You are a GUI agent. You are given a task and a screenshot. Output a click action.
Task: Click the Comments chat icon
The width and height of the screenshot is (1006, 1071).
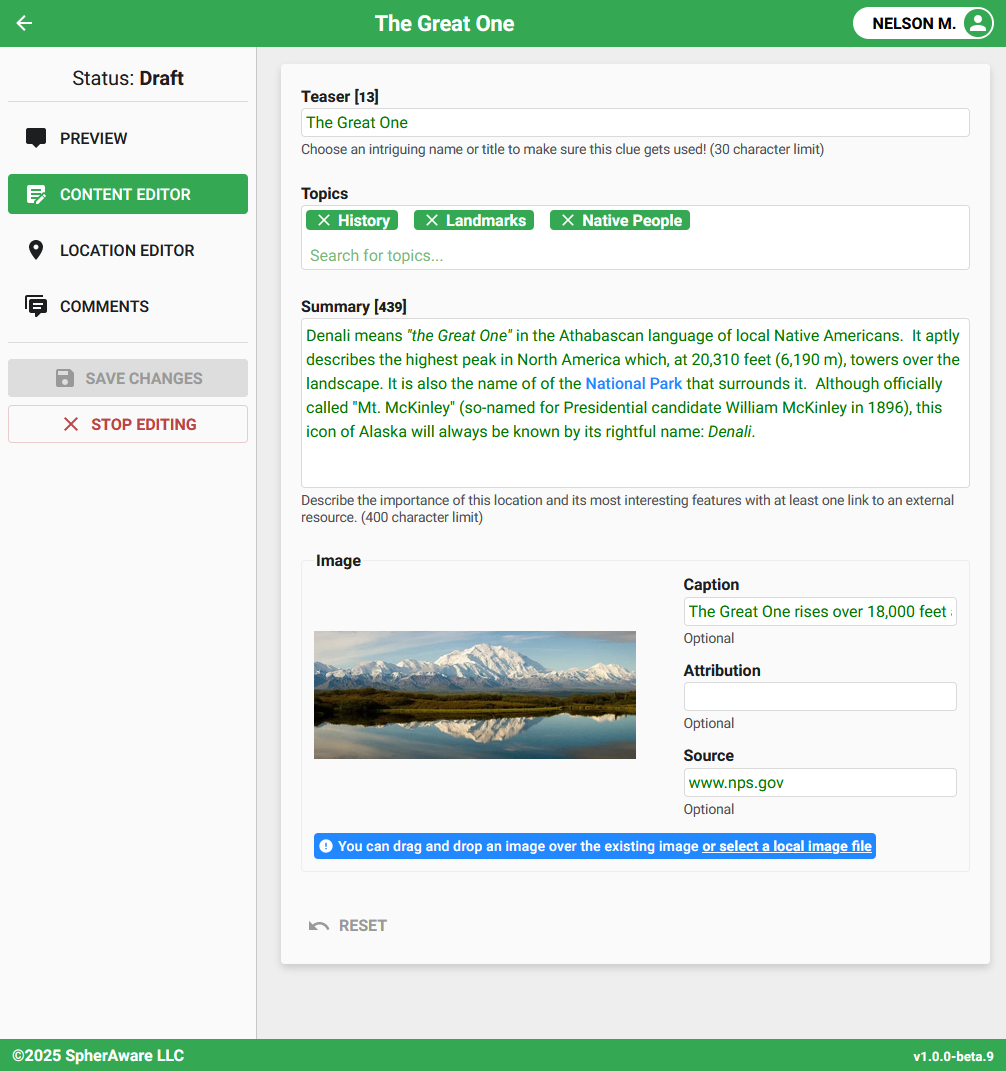(36, 306)
